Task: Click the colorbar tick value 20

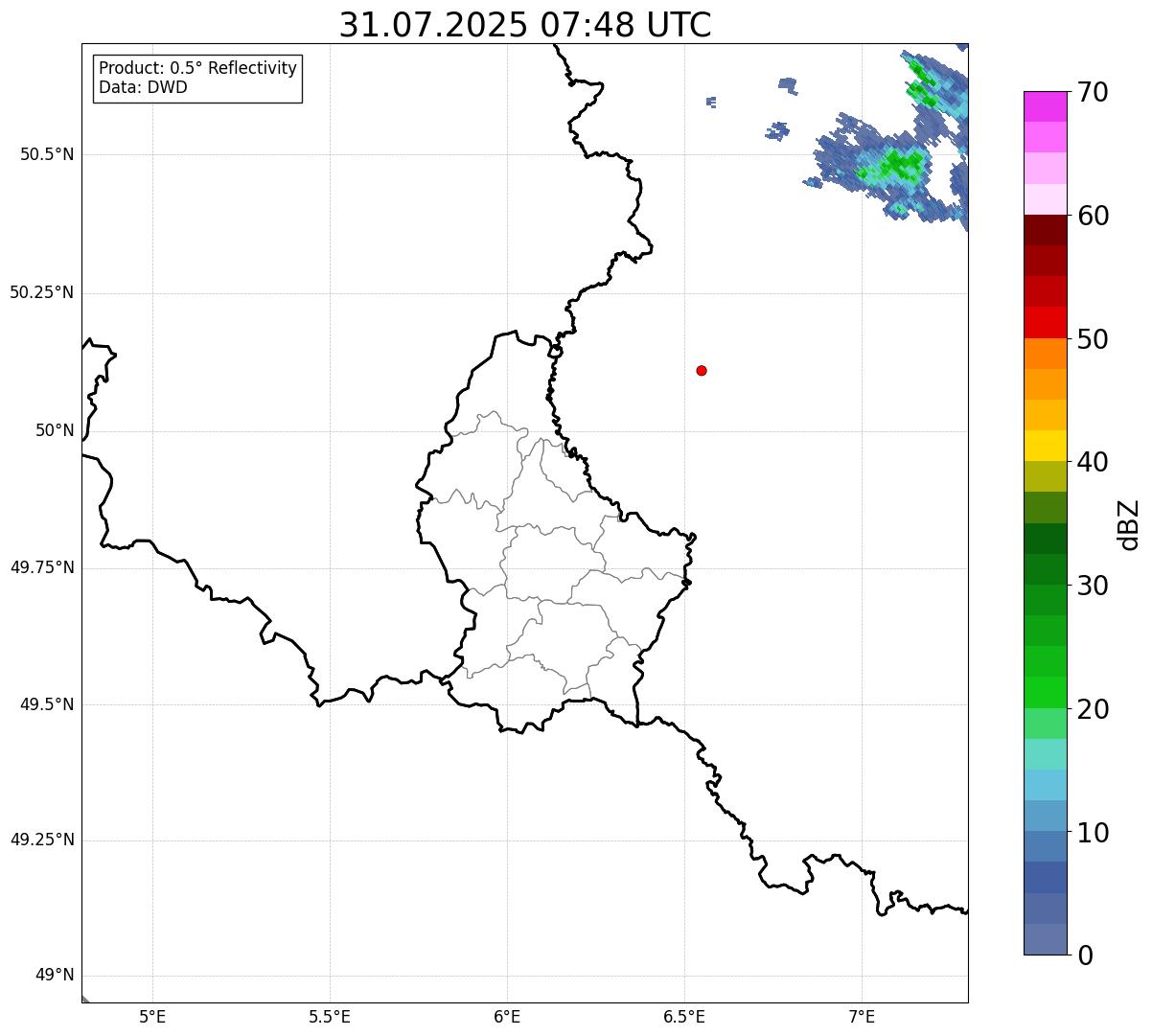Action: click(1093, 709)
